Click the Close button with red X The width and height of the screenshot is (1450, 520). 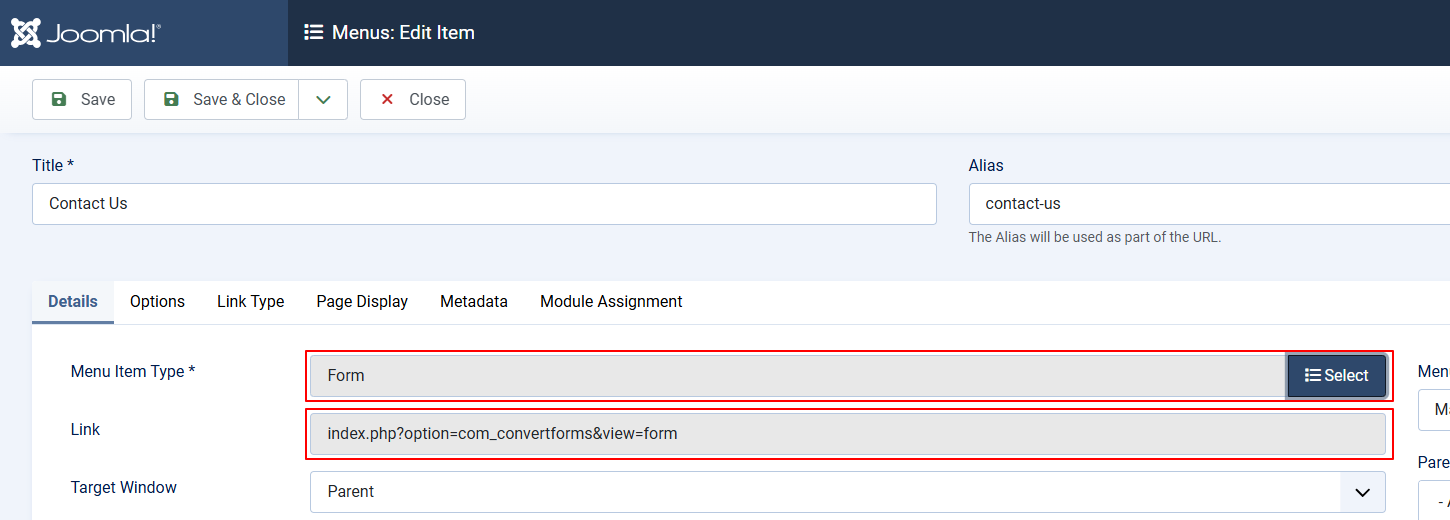[x=413, y=100]
